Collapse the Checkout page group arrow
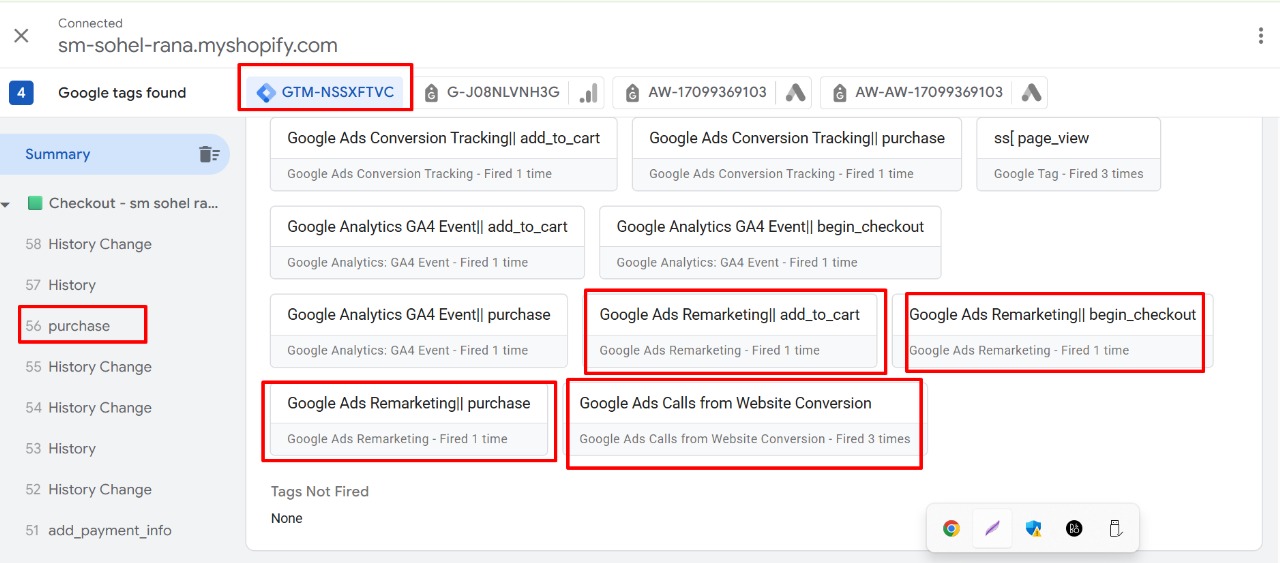This screenshot has height=563, width=1280. coord(6,204)
